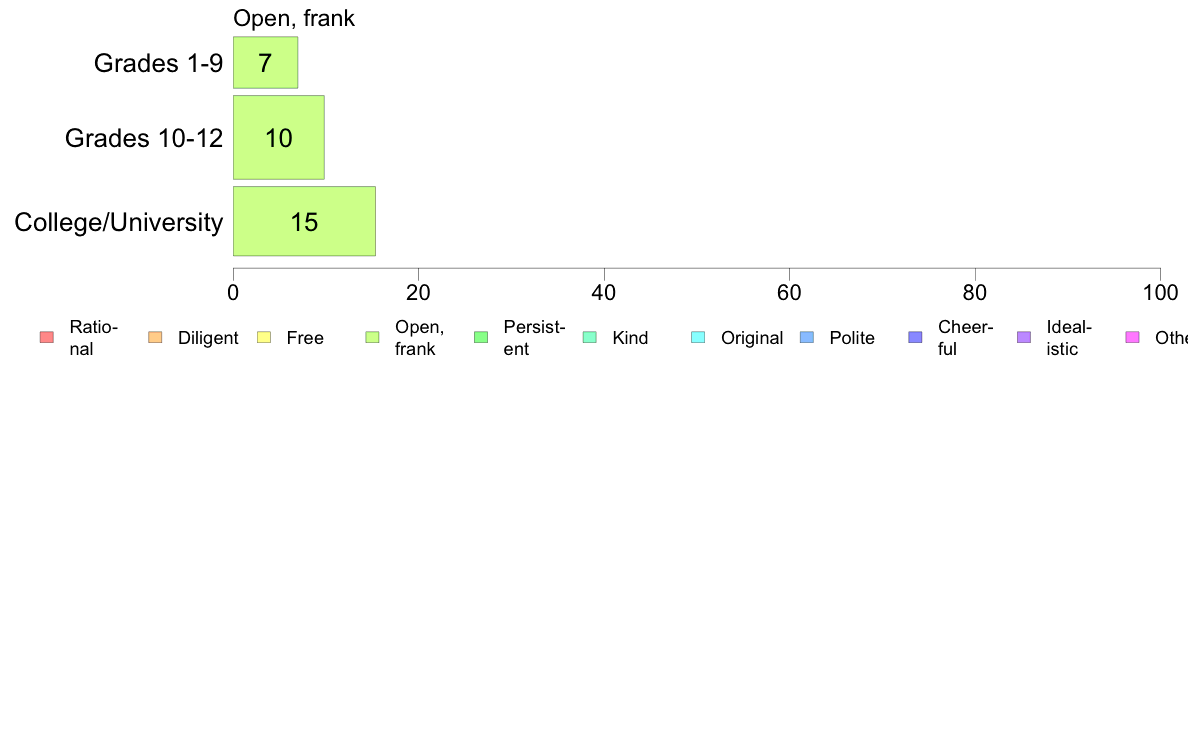Screen dimensions: 1188x736
Task: Click the purple Idealistic legend swatch
Action: click(x=1024, y=337)
